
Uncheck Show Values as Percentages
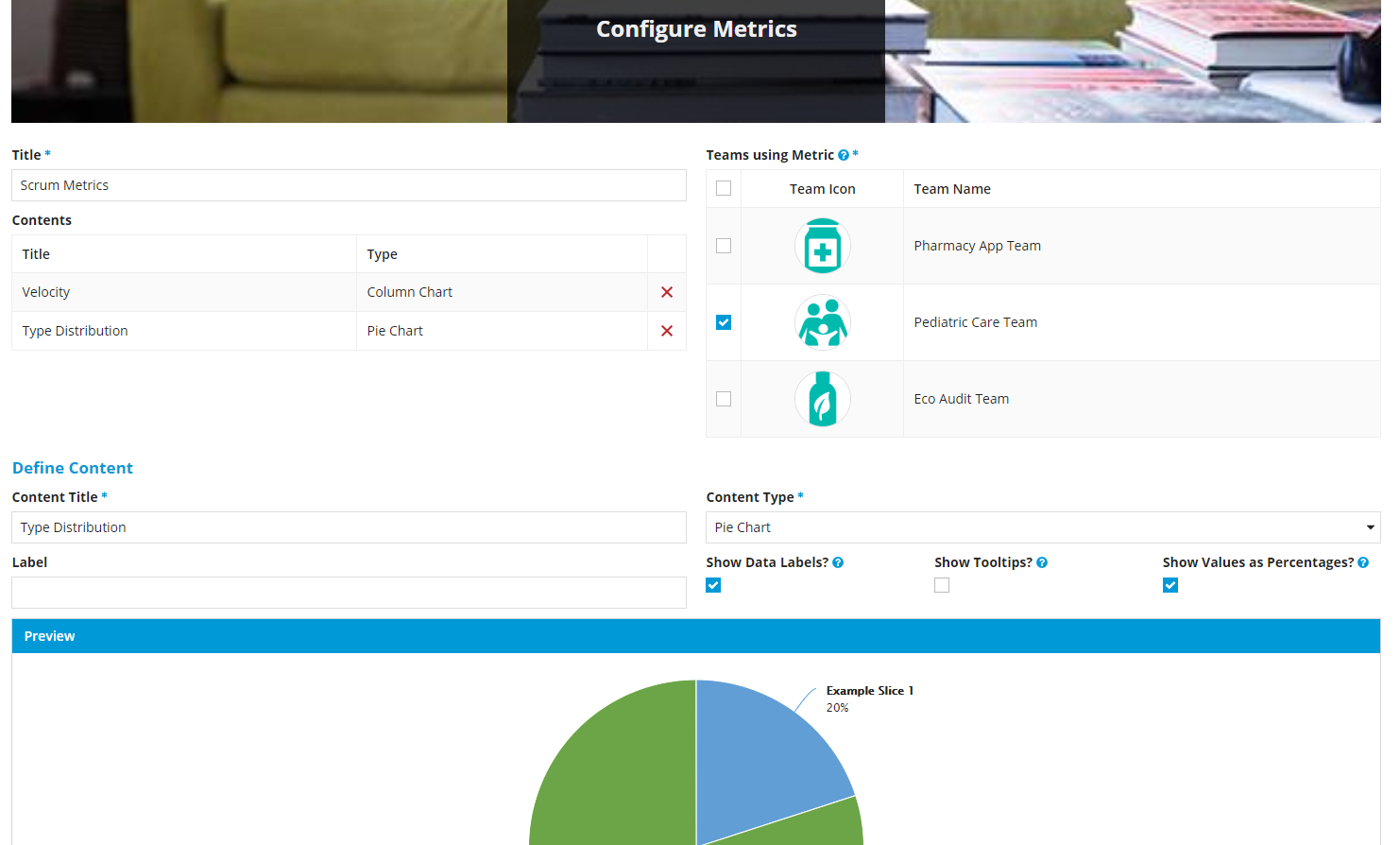1170,585
